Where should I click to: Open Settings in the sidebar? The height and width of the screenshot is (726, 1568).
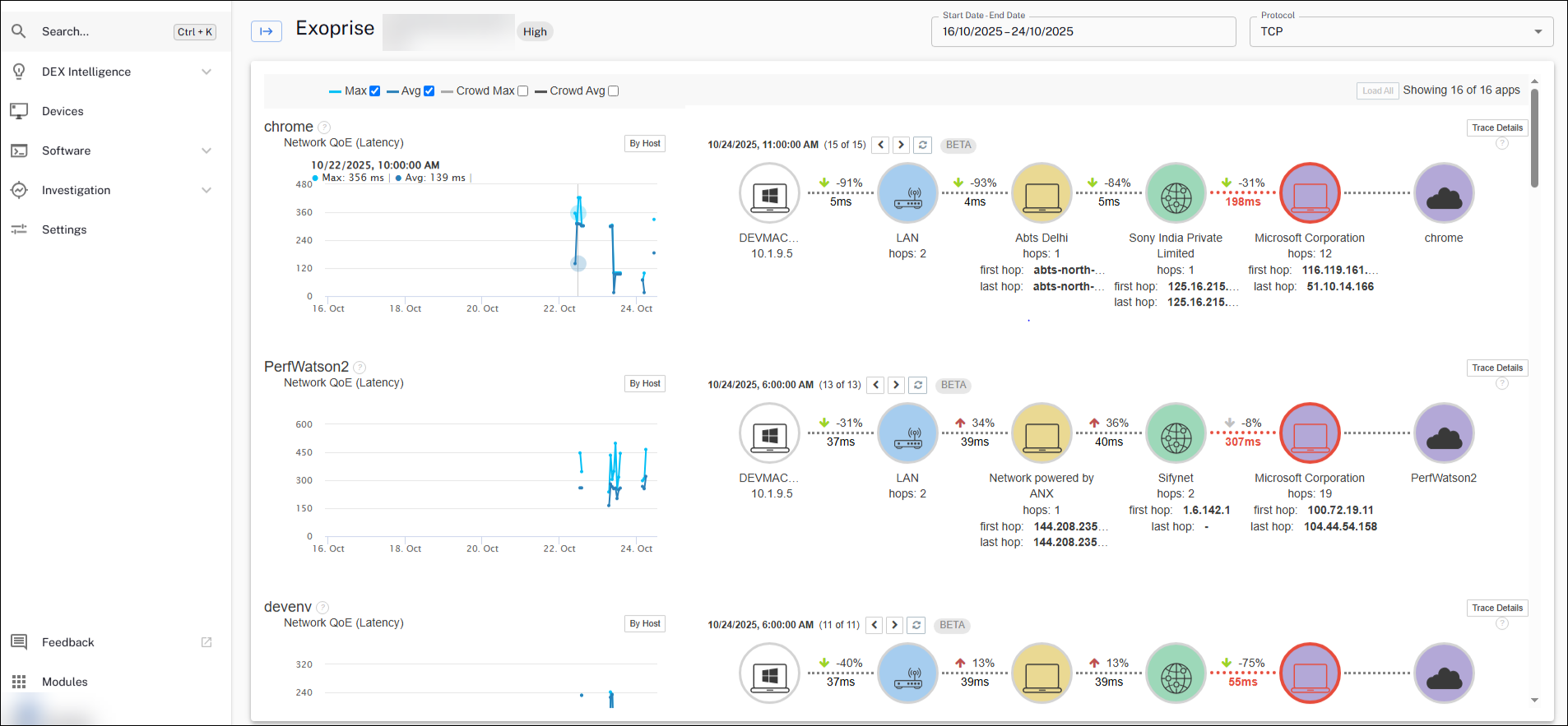coord(64,229)
